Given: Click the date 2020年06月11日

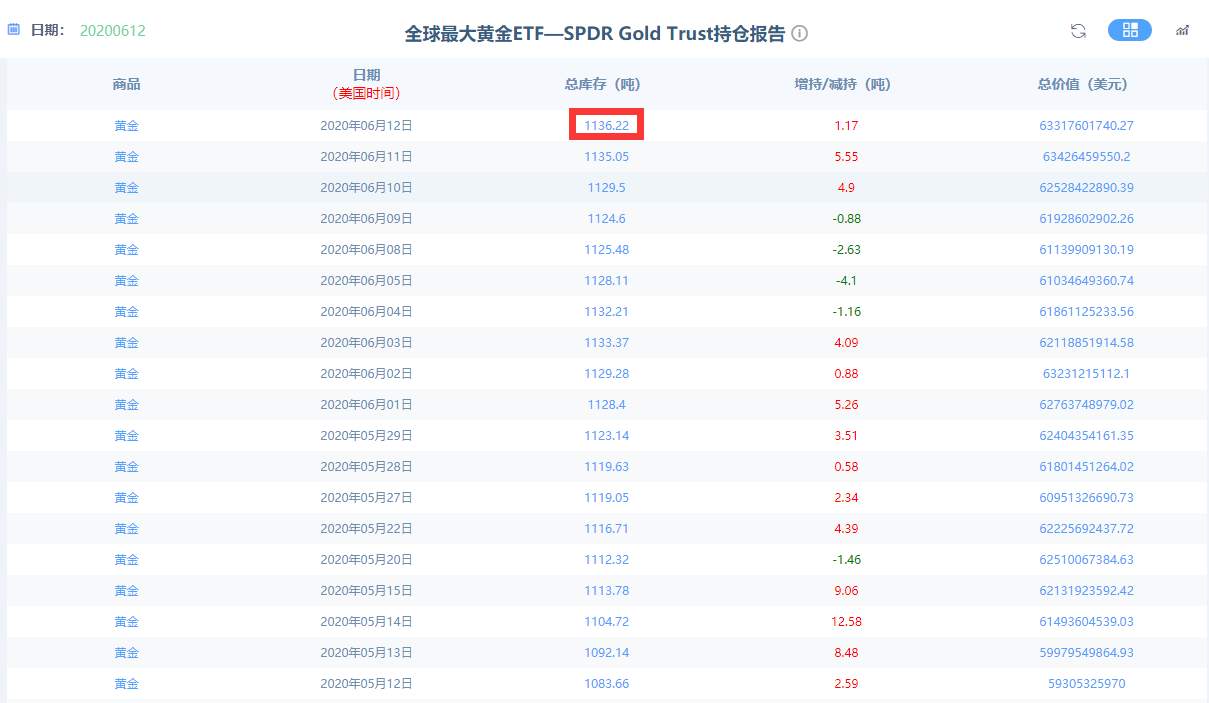Looking at the screenshot, I should (x=367, y=157).
